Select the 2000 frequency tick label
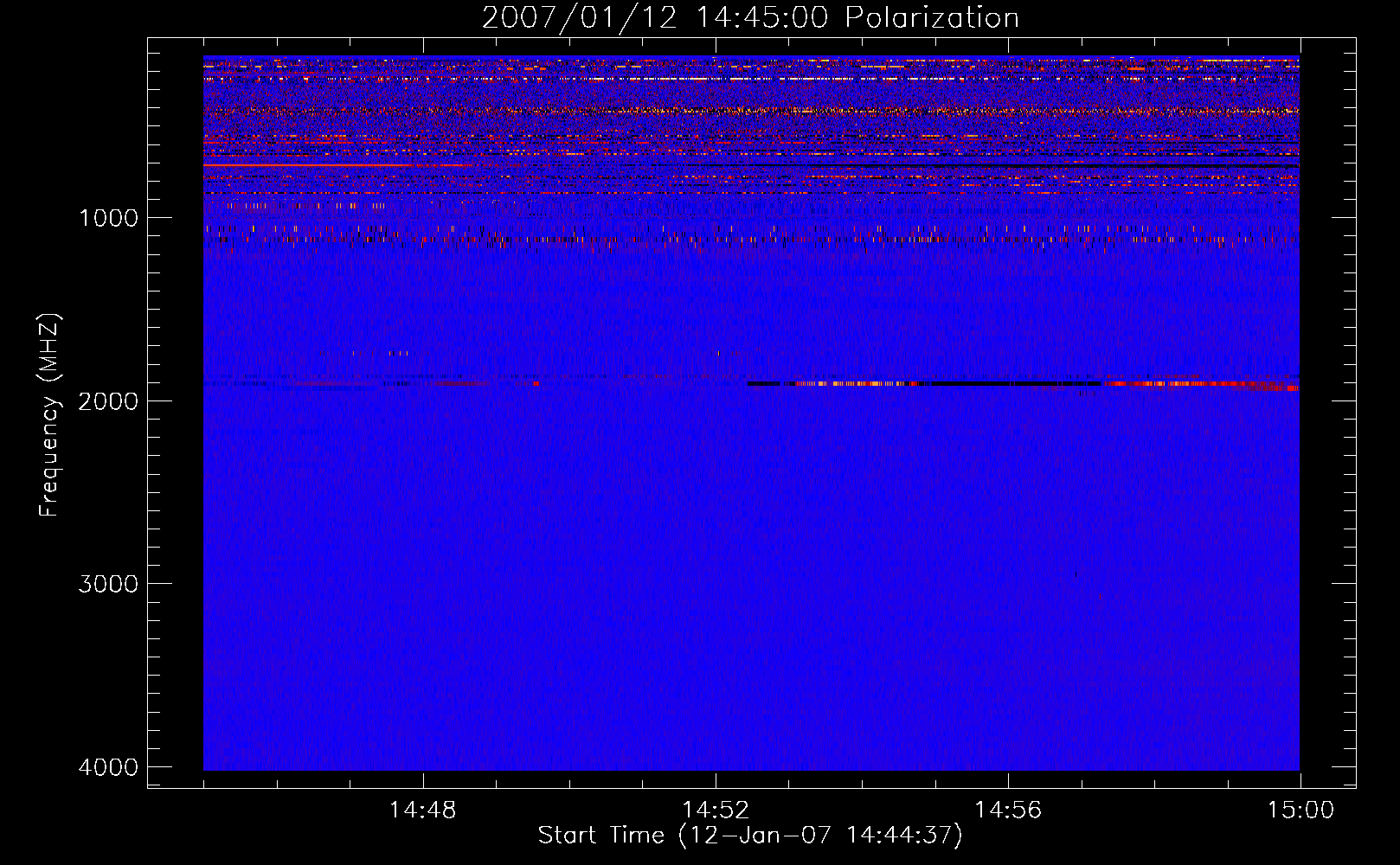 coord(108,401)
